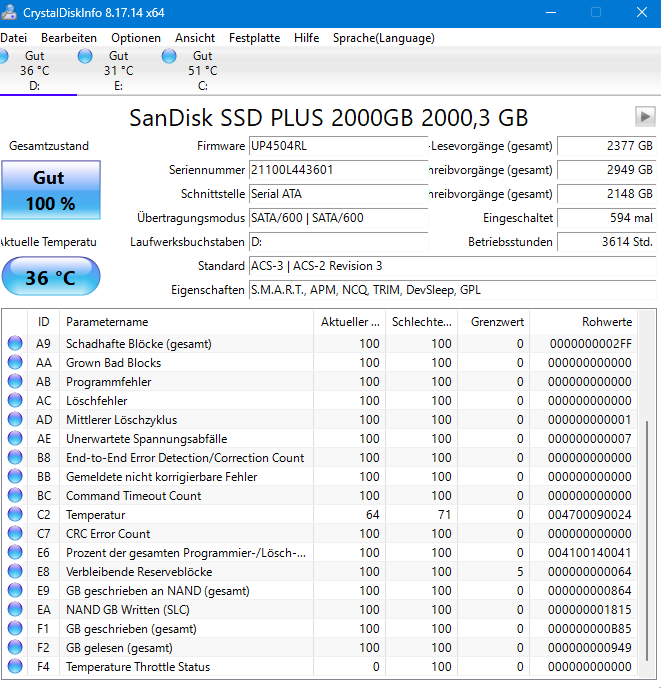Image resolution: width=661 pixels, height=688 pixels.
Task: Click status orb of EA NAND GB Written row
Action: (x=15, y=610)
